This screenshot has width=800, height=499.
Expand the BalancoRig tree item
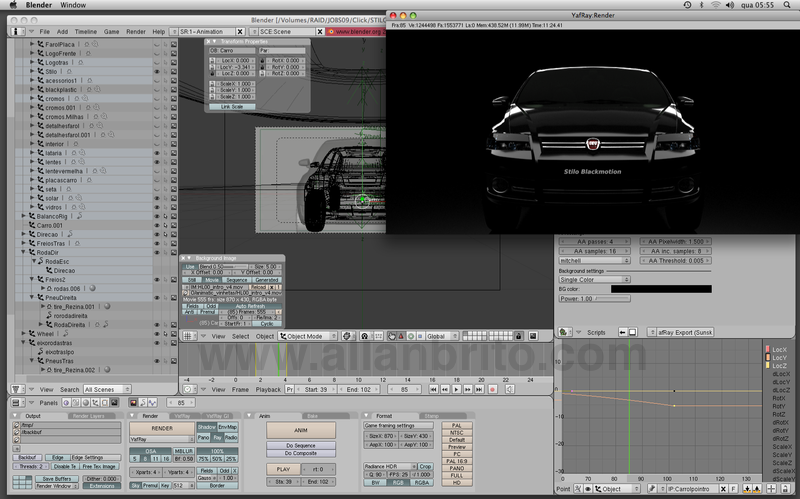(23, 216)
